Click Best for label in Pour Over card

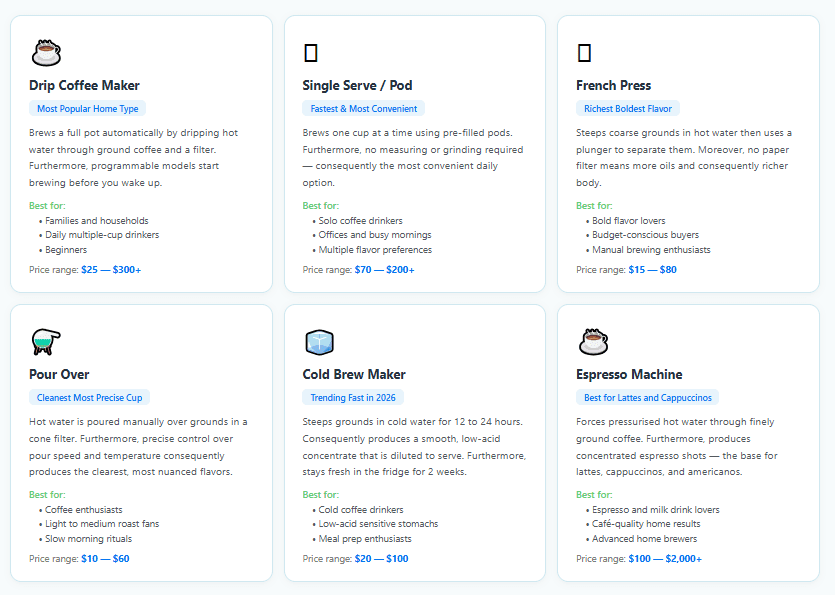47,495
